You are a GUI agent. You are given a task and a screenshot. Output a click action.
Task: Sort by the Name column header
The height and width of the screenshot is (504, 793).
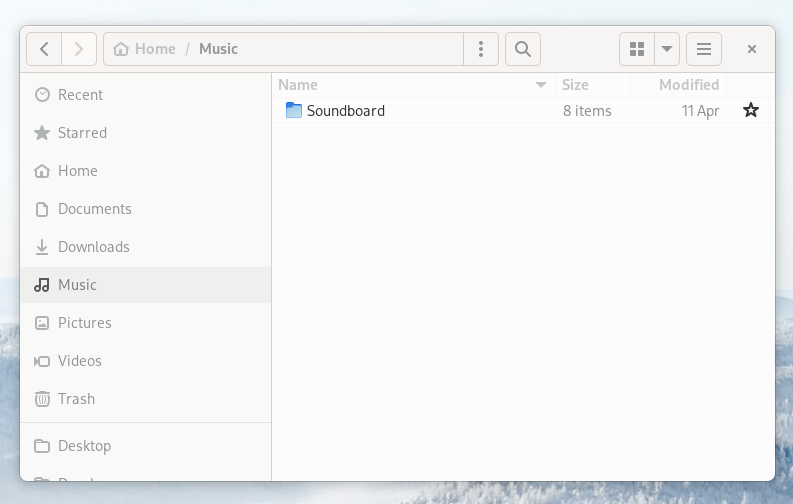[x=414, y=85]
